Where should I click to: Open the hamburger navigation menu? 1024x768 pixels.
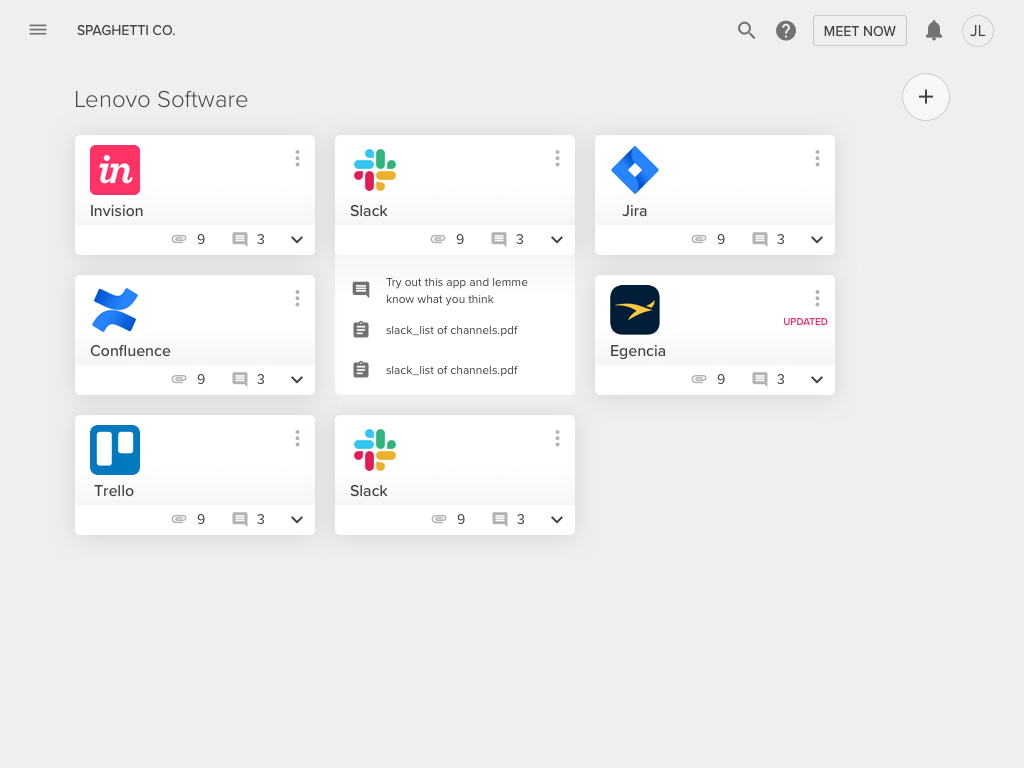[38, 30]
